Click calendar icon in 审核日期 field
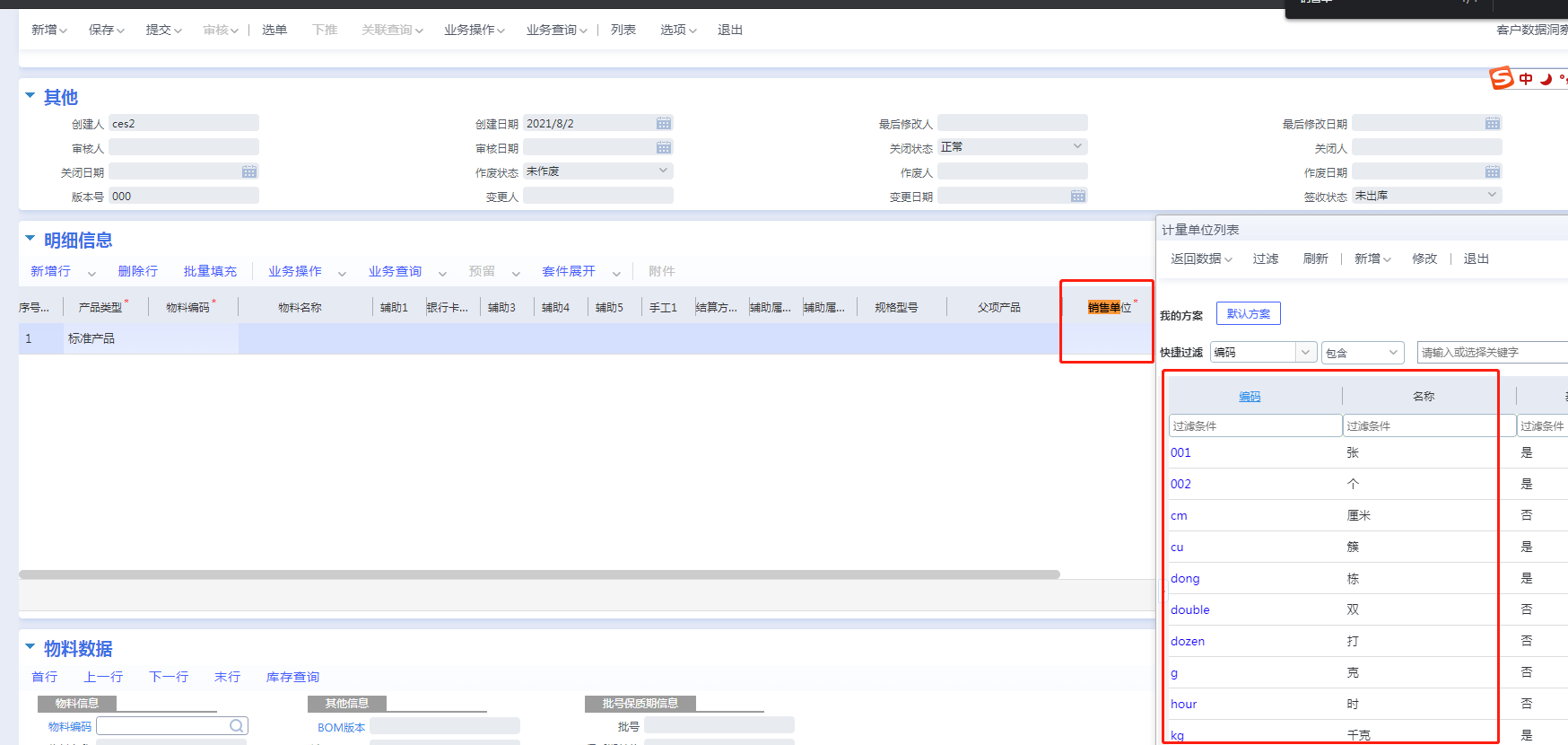The image size is (1568, 745). pyautogui.click(x=664, y=147)
